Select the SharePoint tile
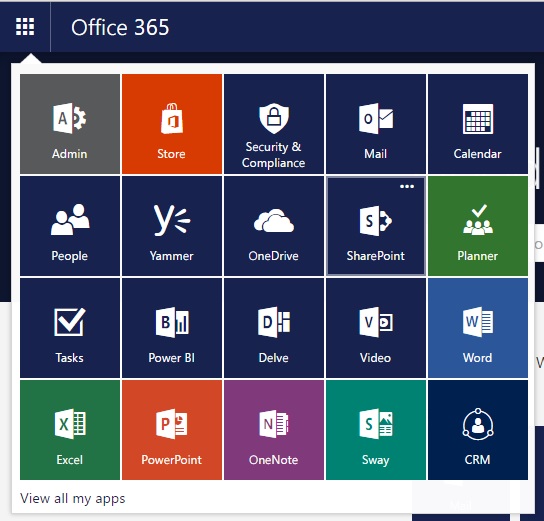The image size is (544, 521). (x=376, y=226)
